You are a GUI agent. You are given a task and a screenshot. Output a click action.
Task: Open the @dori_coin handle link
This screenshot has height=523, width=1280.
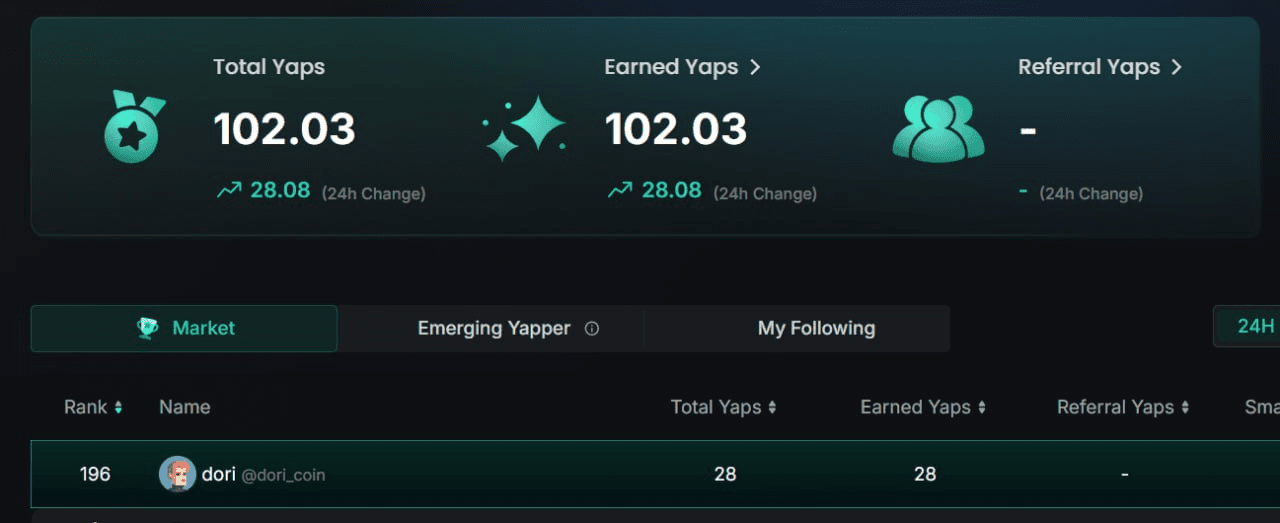pyautogui.click(x=283, y=475)
